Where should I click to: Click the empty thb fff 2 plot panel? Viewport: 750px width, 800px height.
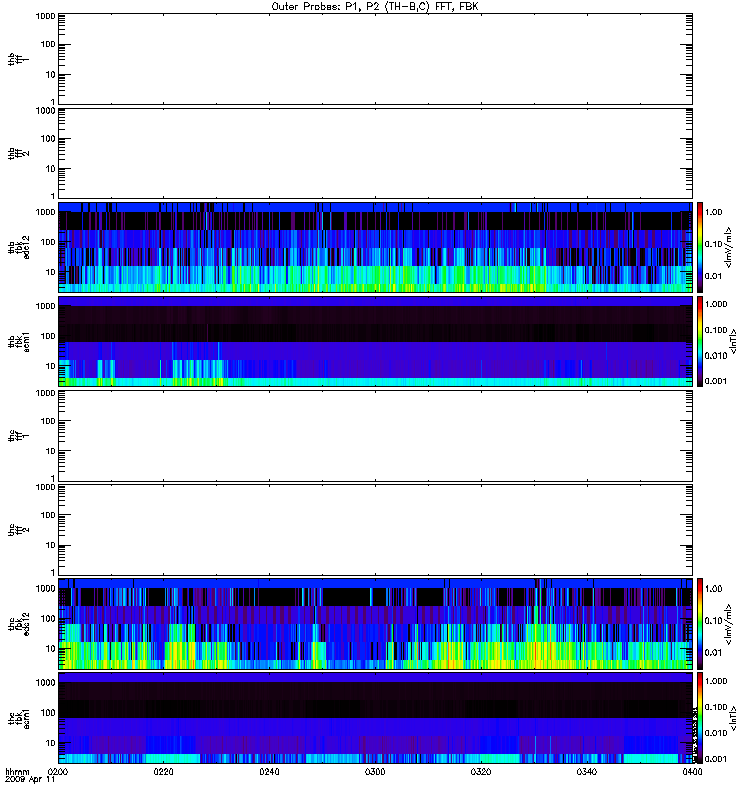375,153
